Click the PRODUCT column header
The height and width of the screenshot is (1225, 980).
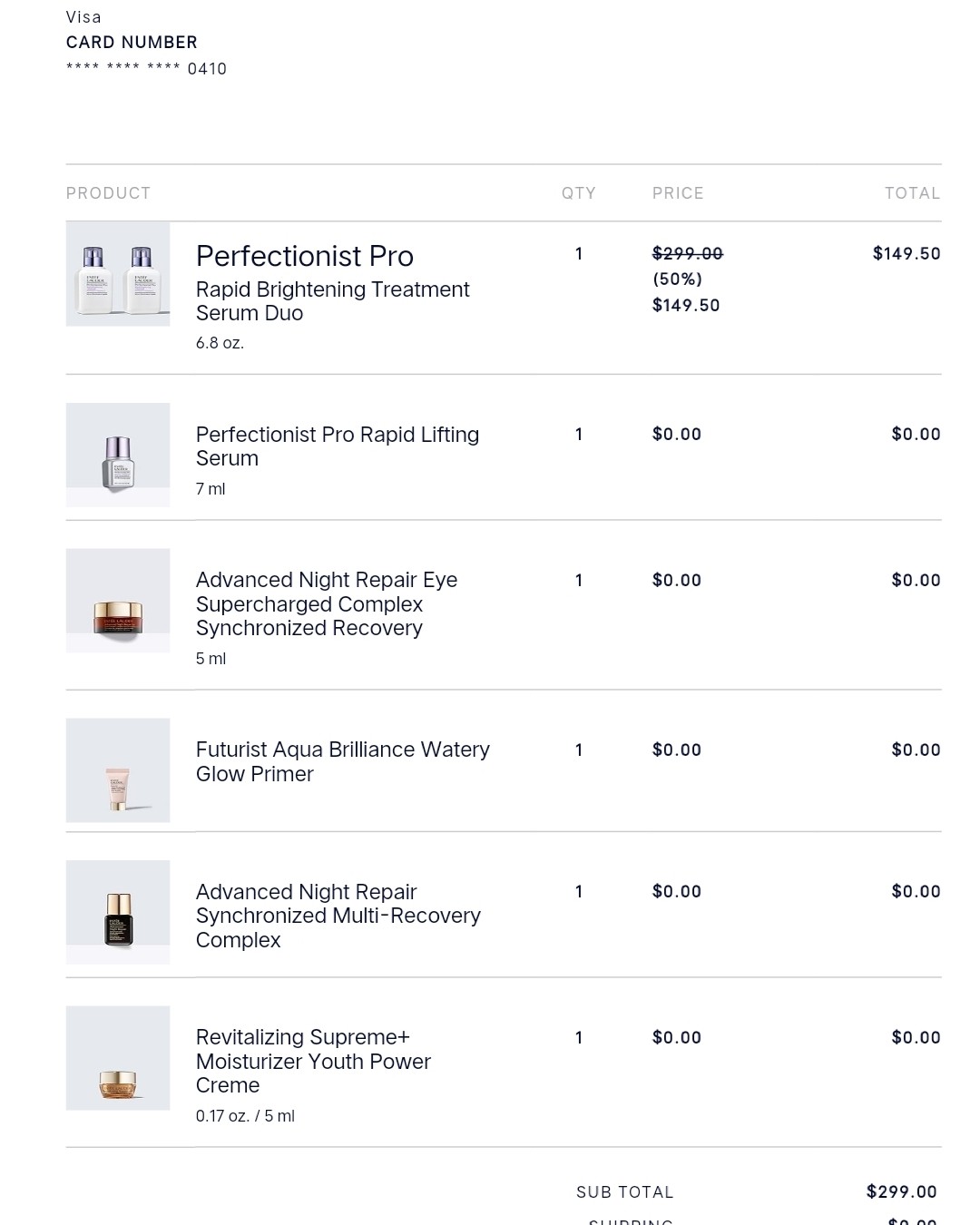click(108, 193)
